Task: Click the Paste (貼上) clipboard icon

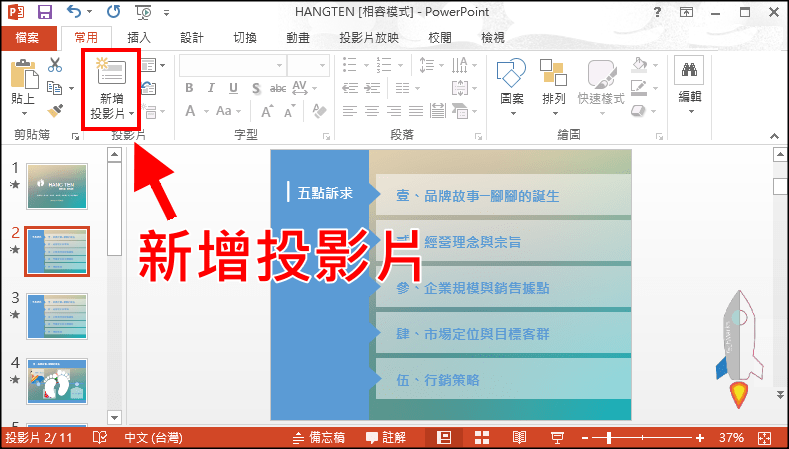Action: coord(24,74)
